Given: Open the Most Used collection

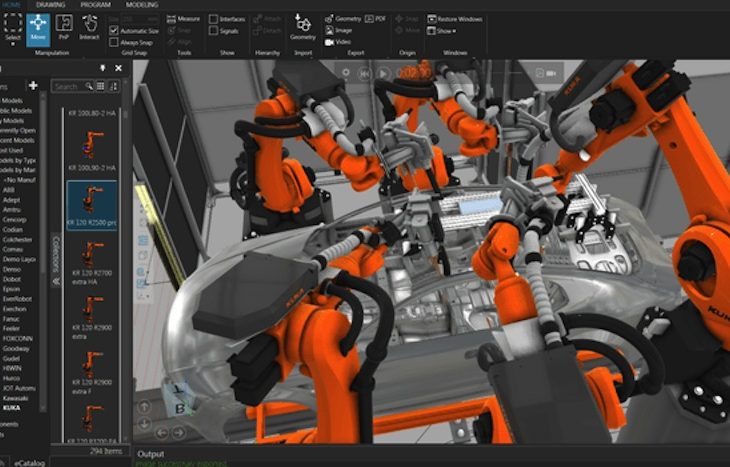Looking at the screenshot, I should coord(11,150).
